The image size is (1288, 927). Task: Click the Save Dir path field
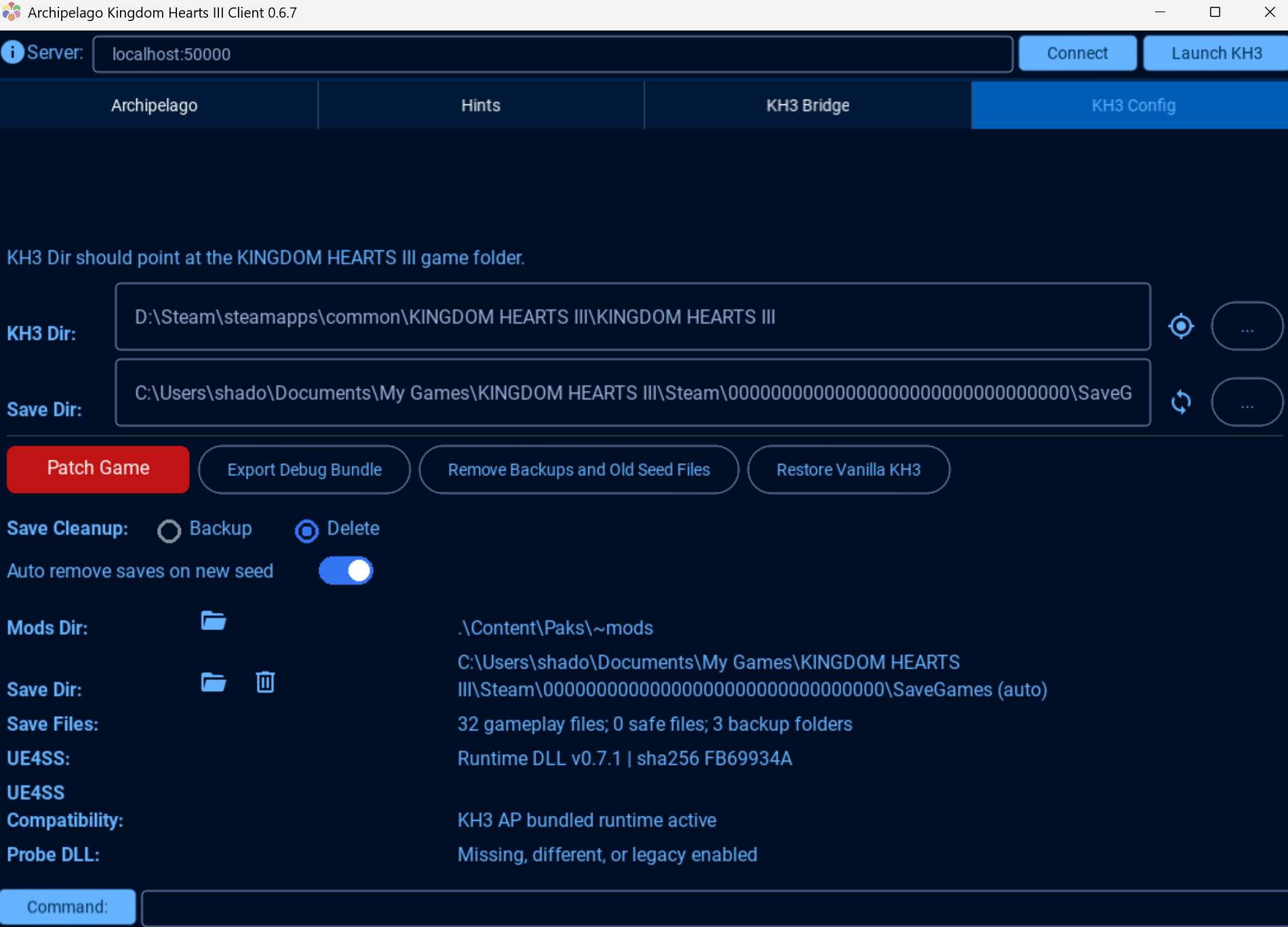coord(633,393)
